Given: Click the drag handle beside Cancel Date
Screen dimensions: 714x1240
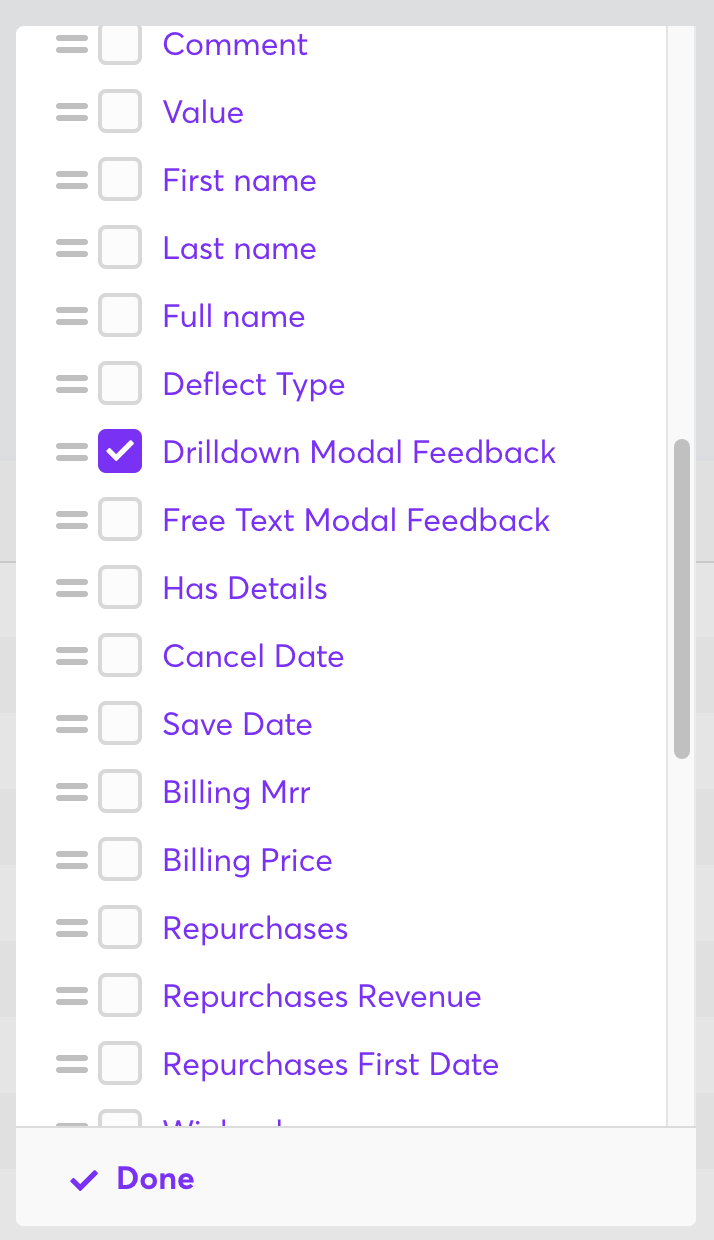Looking at the screenshot, I should click(71, 657).
